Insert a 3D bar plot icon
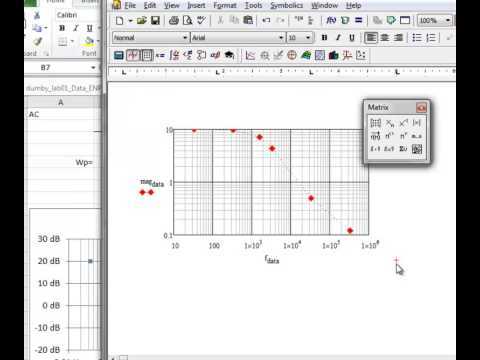Image resolution: width=480 pixels, height=360 pixels. point(333,55)
